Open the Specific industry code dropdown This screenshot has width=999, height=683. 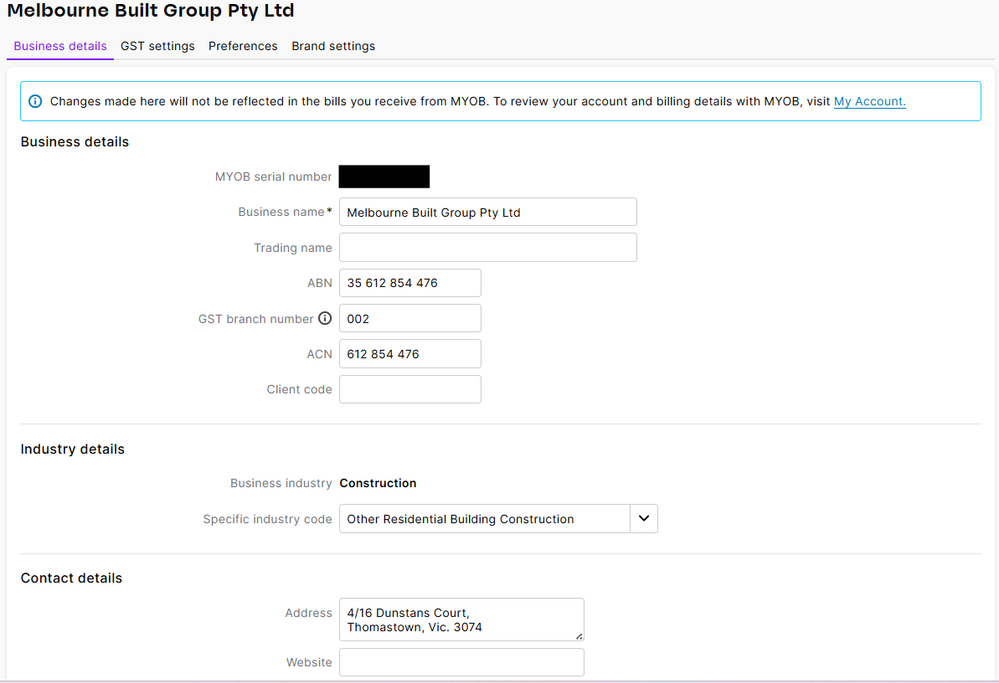pos(485,519)
